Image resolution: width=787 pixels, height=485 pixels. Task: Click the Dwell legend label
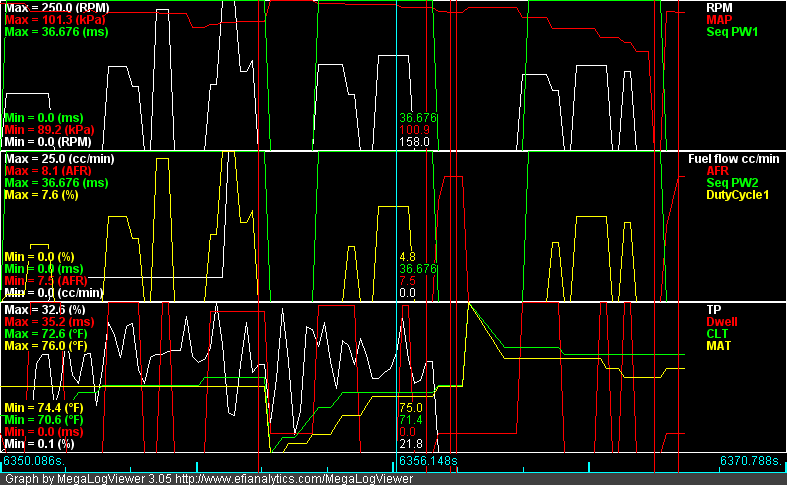click(x=722, y=322)
